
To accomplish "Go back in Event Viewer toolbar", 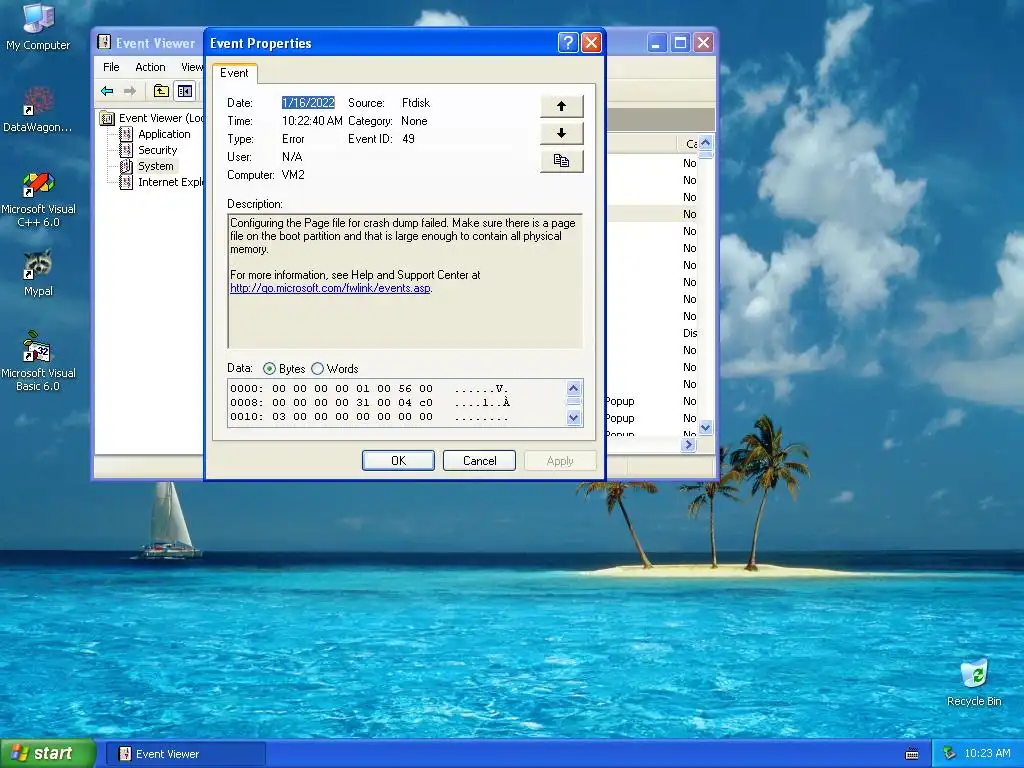I will (107, 91).
